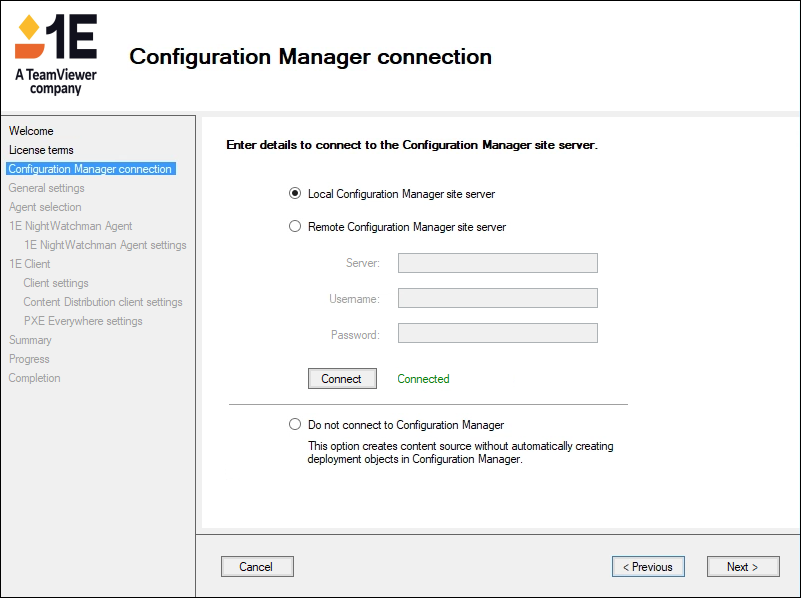Open General settings in the sidebar
Screen dimensions: 801x598
tap(47, 188)
